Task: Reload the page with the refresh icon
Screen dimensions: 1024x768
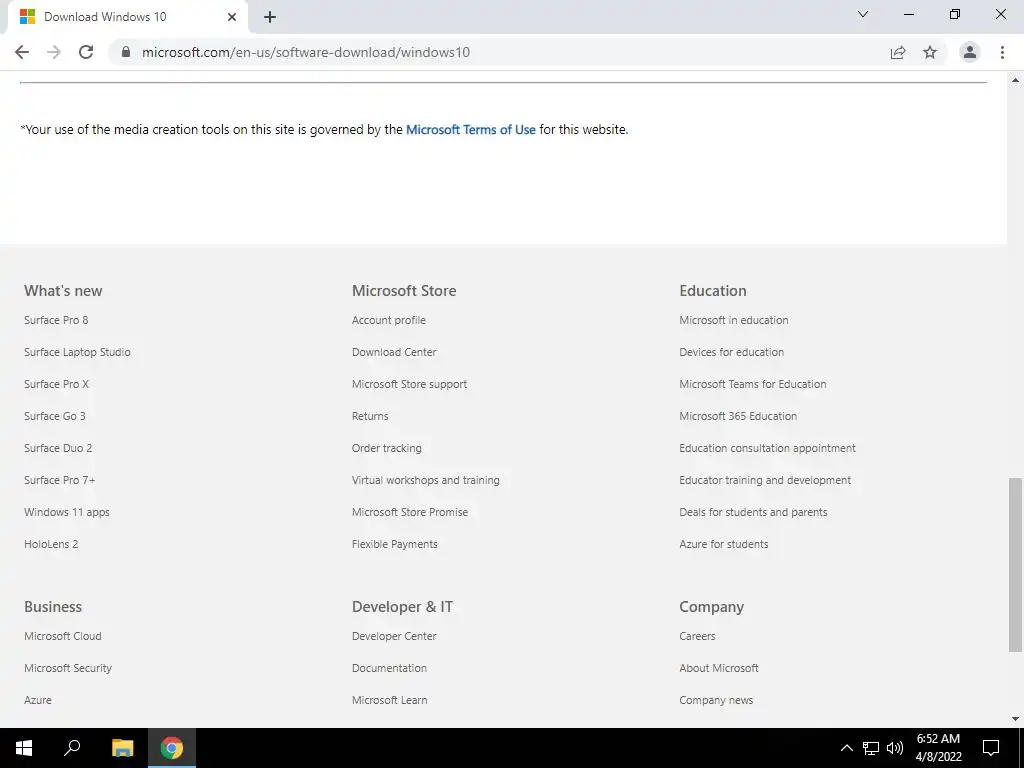Action: [86, 52]
